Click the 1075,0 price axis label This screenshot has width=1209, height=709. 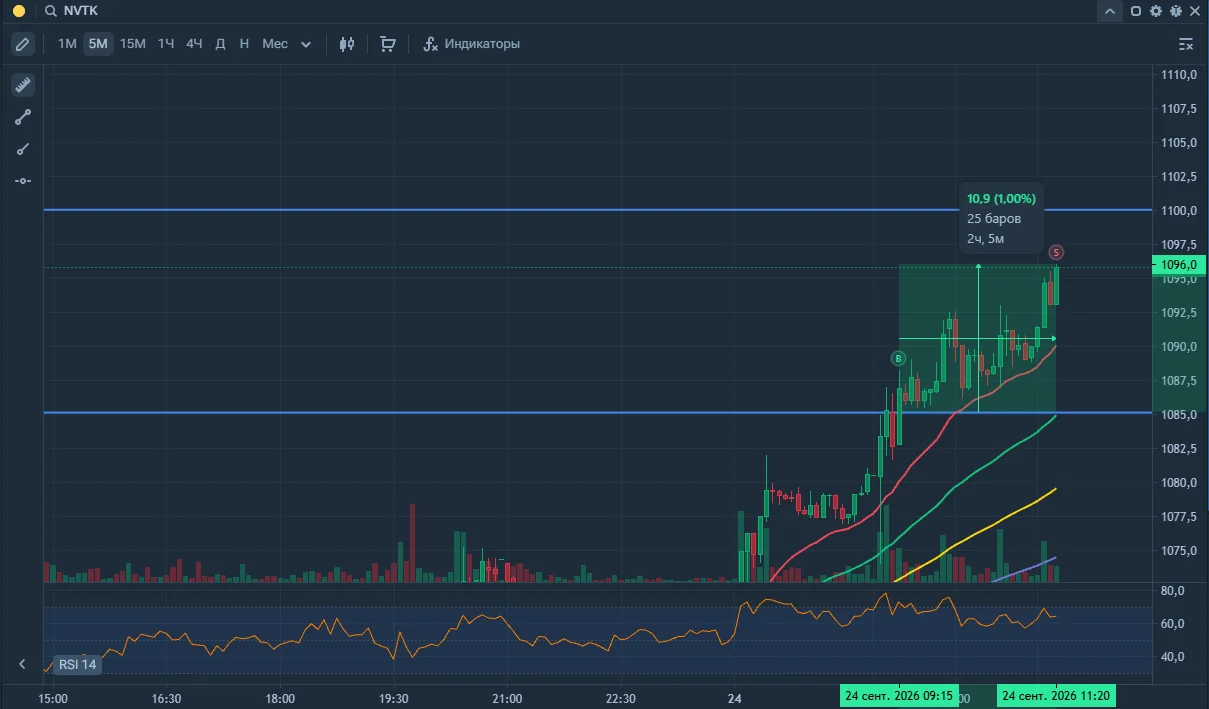click(1178, 551)
